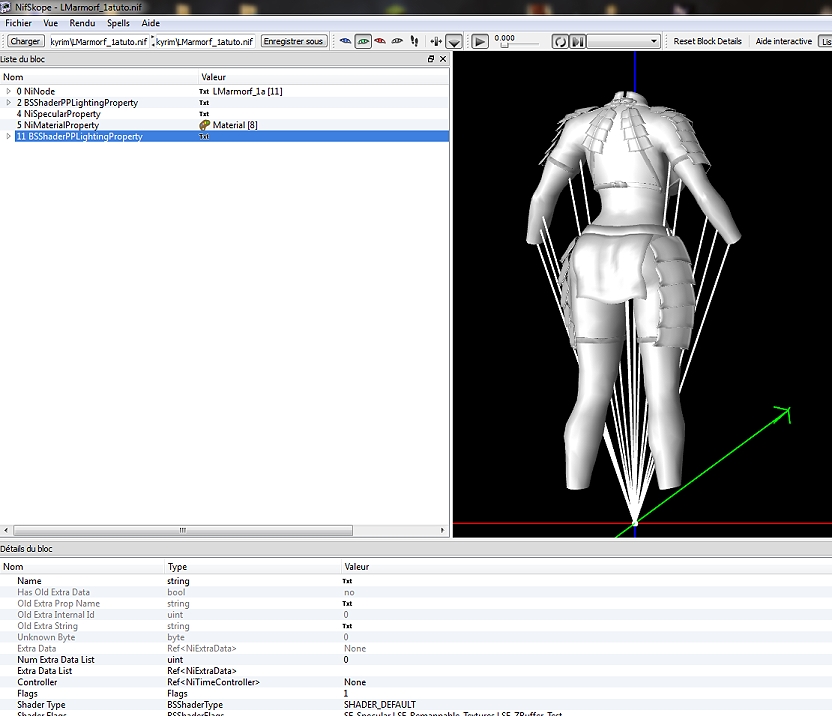This screenshot has width=832, height=716.
Task: Click the SHADER_DEFAULT value
Action: [x=380, y=705]
